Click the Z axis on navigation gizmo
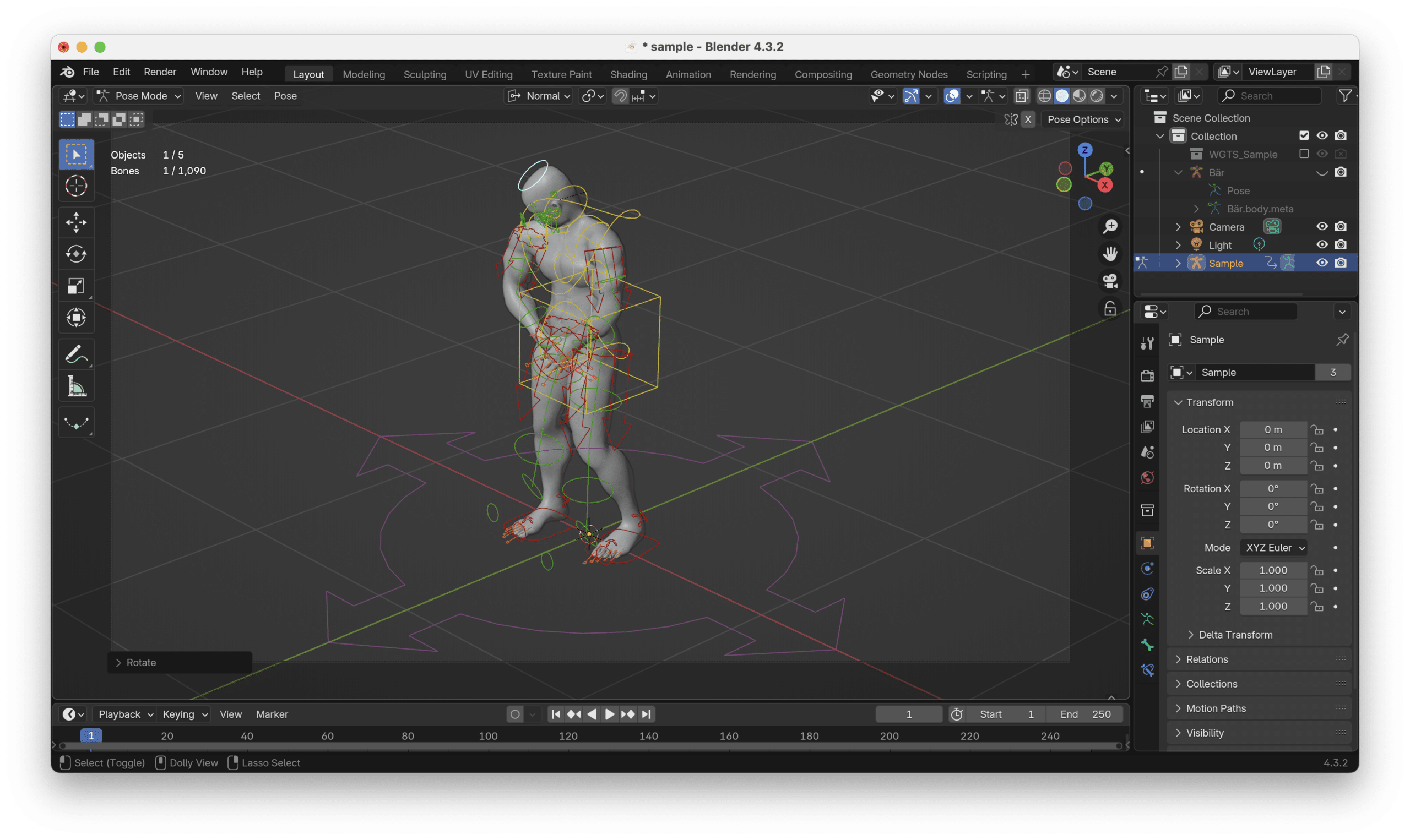This screenshot has height=840, width=1410. point(1084,150)
